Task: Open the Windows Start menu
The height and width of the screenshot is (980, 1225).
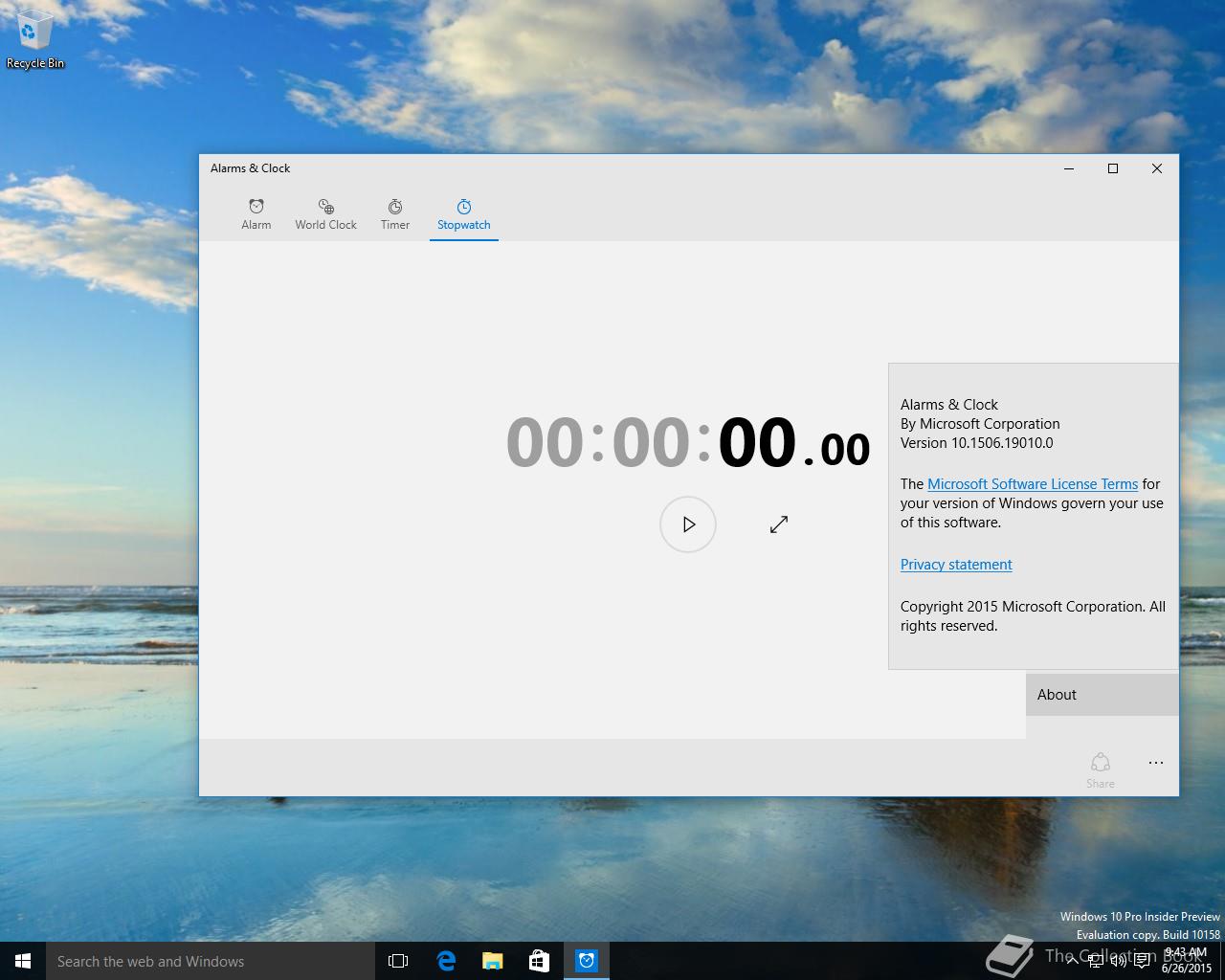Action: pos(23,961)
